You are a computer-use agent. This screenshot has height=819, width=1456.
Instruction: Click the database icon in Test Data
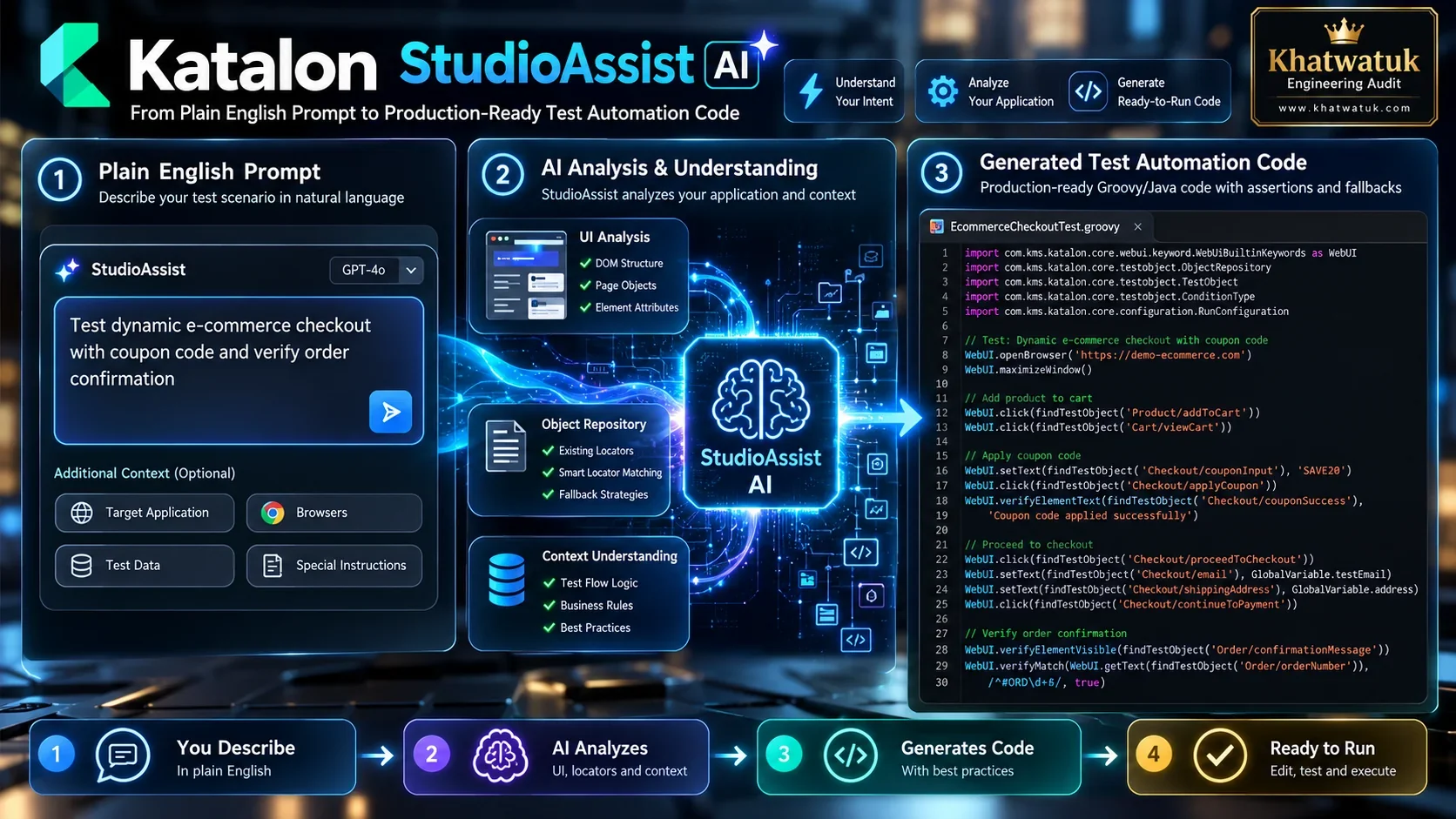[x=82, y=566]
